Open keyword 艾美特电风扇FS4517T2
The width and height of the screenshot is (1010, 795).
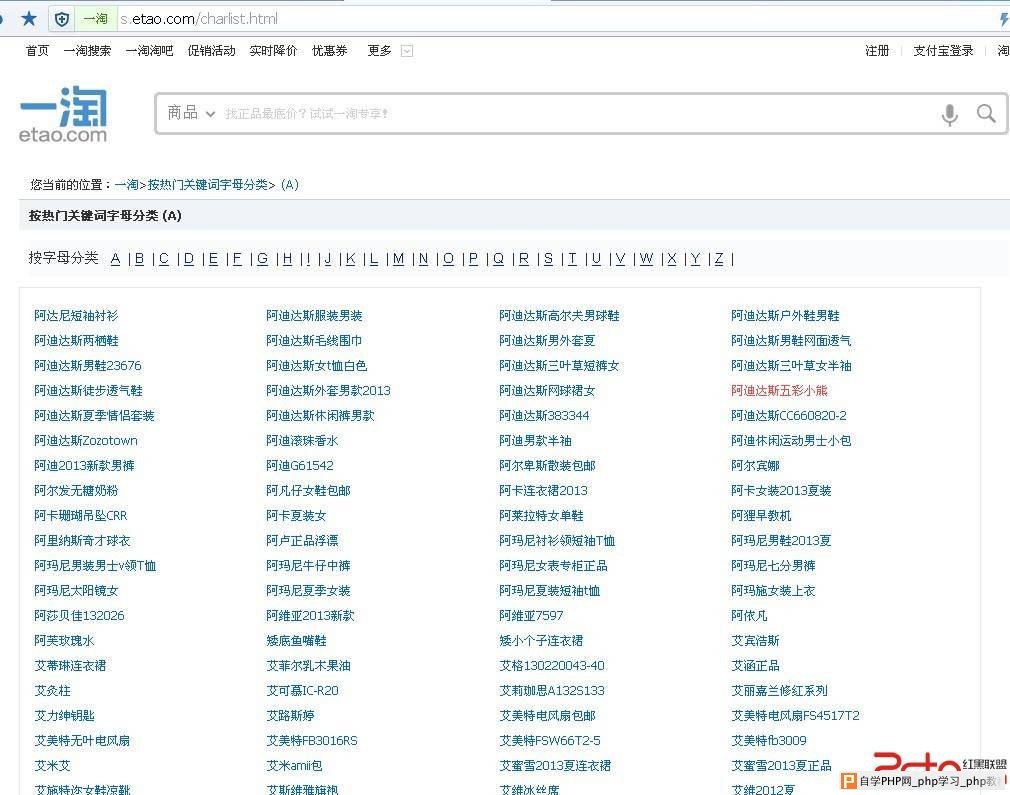796,716
